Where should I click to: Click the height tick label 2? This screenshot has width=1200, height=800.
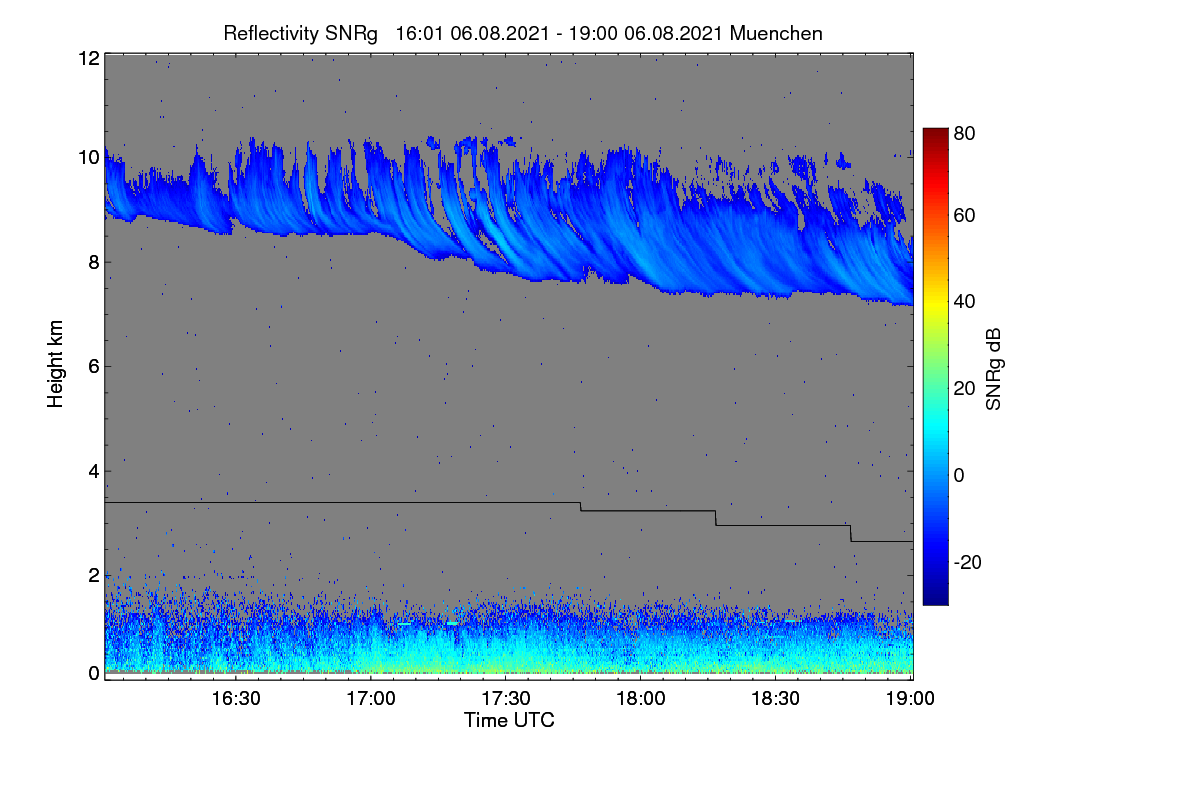click(x=94, y=575)
